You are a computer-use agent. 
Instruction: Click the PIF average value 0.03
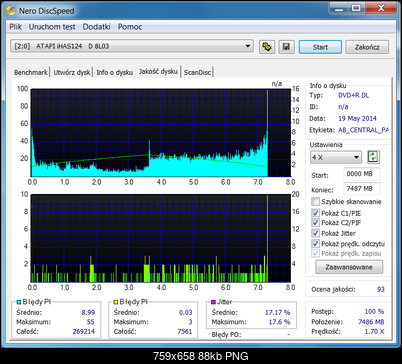click(185, 313)
